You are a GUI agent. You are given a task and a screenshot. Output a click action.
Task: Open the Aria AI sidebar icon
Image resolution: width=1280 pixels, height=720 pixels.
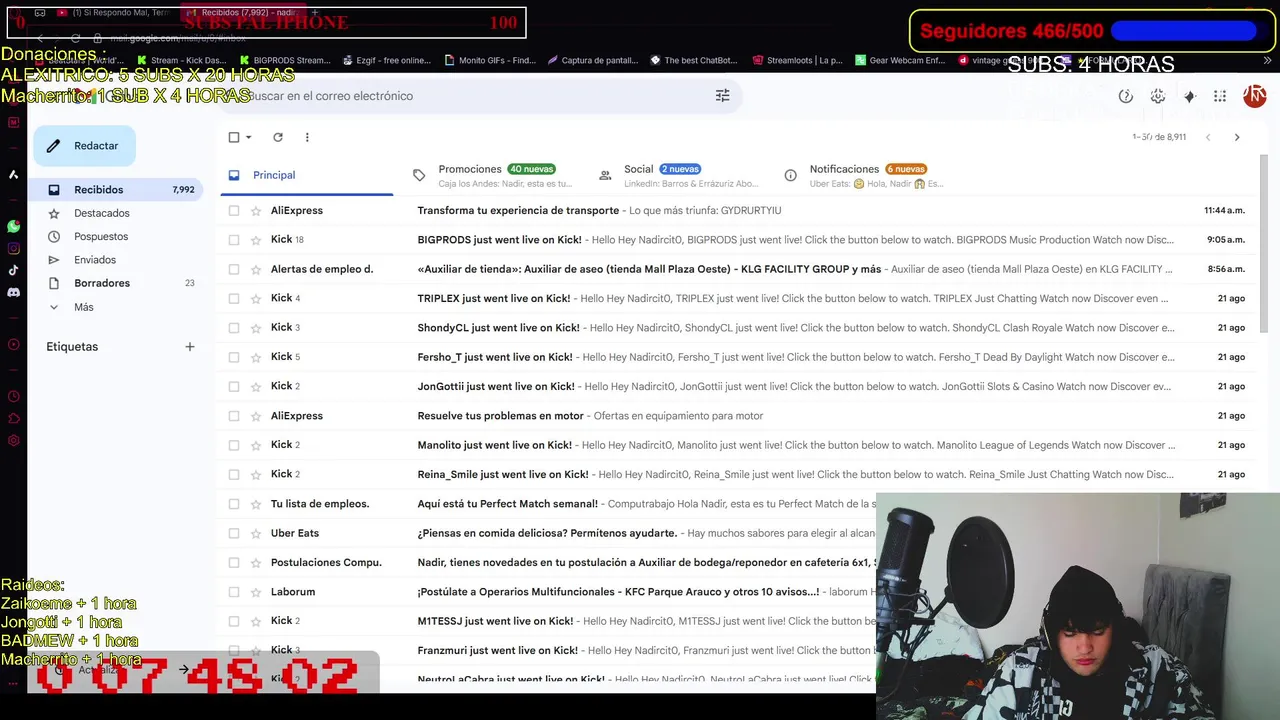coord(13,174)
